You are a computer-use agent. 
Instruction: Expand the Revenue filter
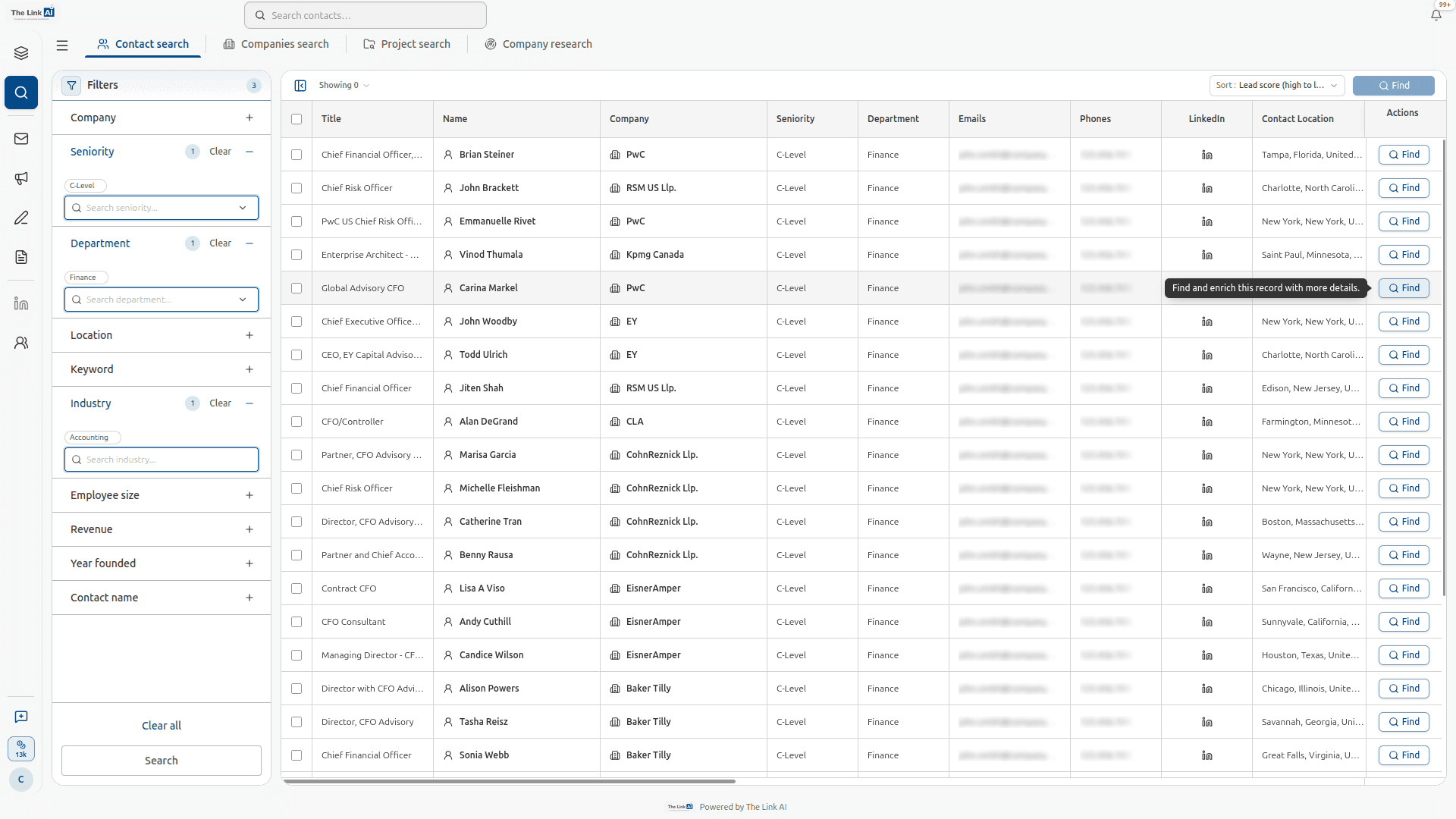coord(249,529)
